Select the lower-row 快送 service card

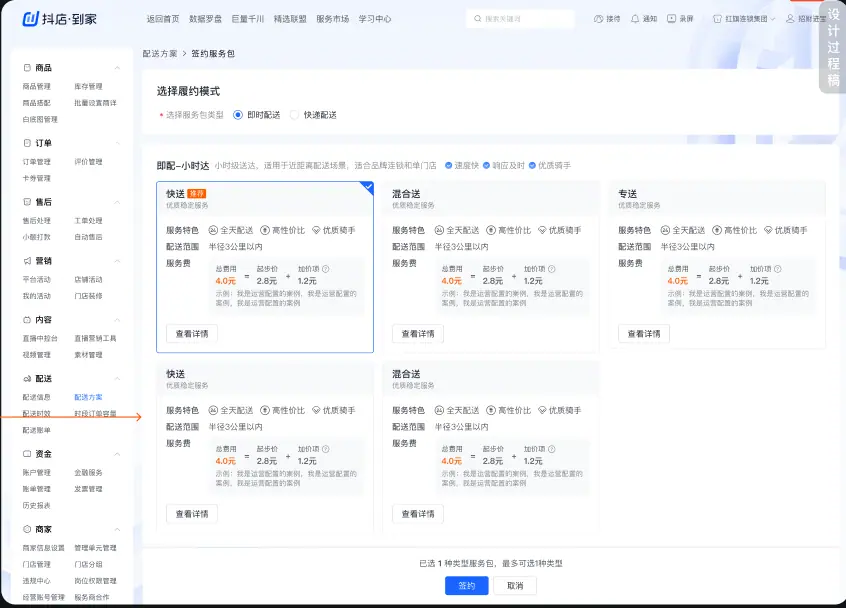[265, 447]
